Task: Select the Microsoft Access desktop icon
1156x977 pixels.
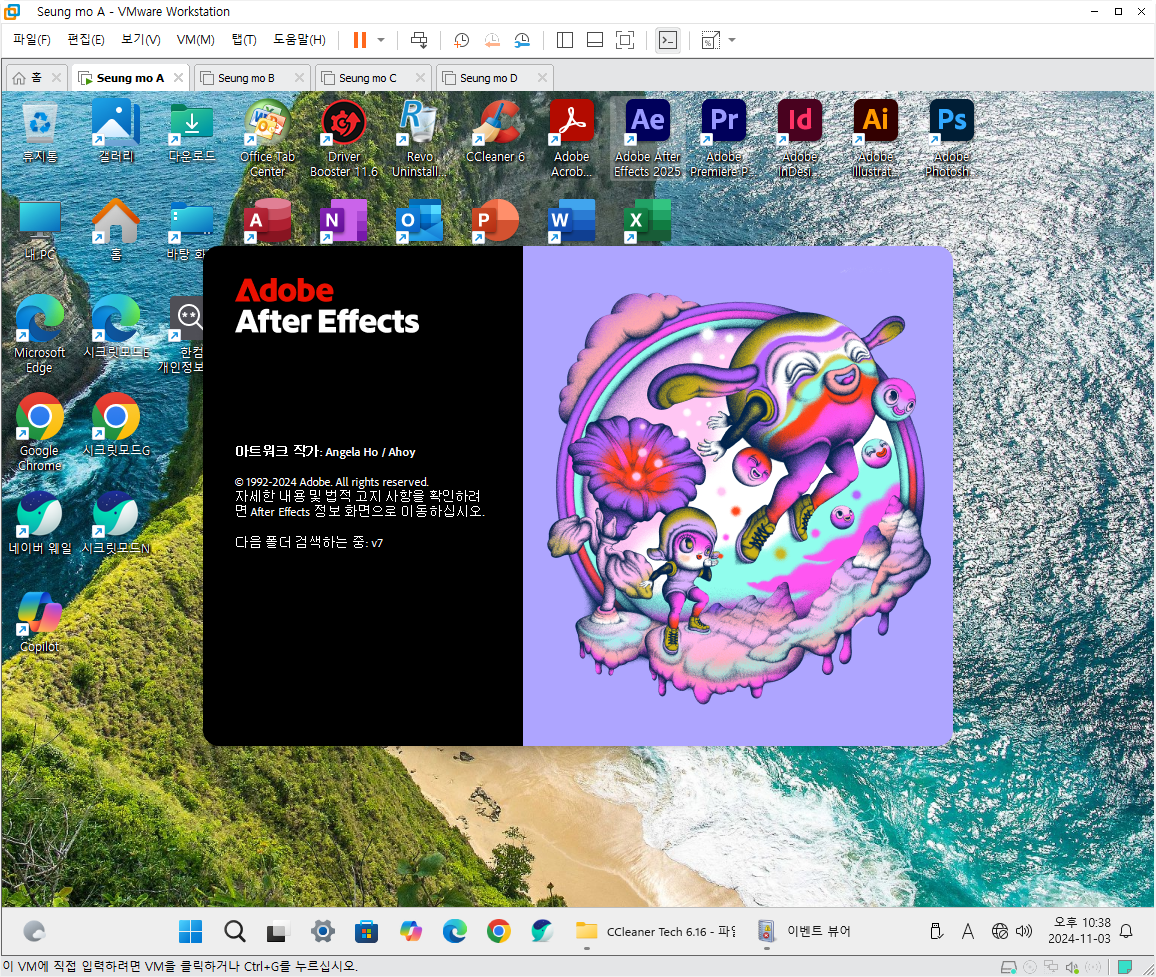Action: (268, 221)
